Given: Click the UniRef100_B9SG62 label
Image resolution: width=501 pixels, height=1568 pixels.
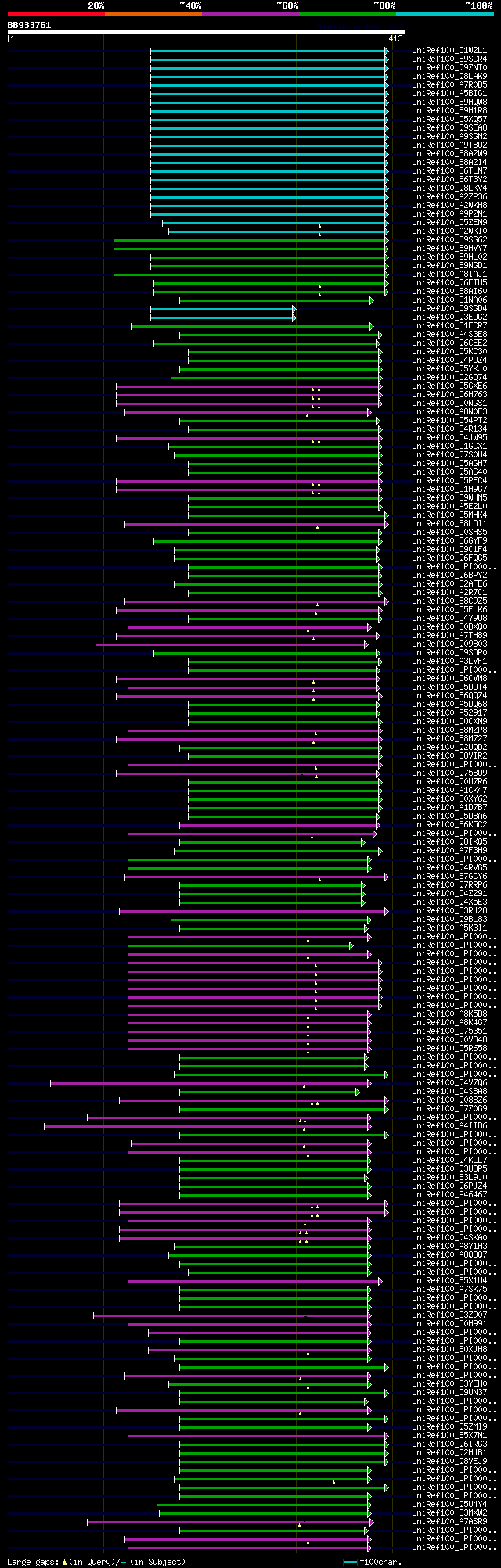Looking at the screenshot, I should 449,239.
